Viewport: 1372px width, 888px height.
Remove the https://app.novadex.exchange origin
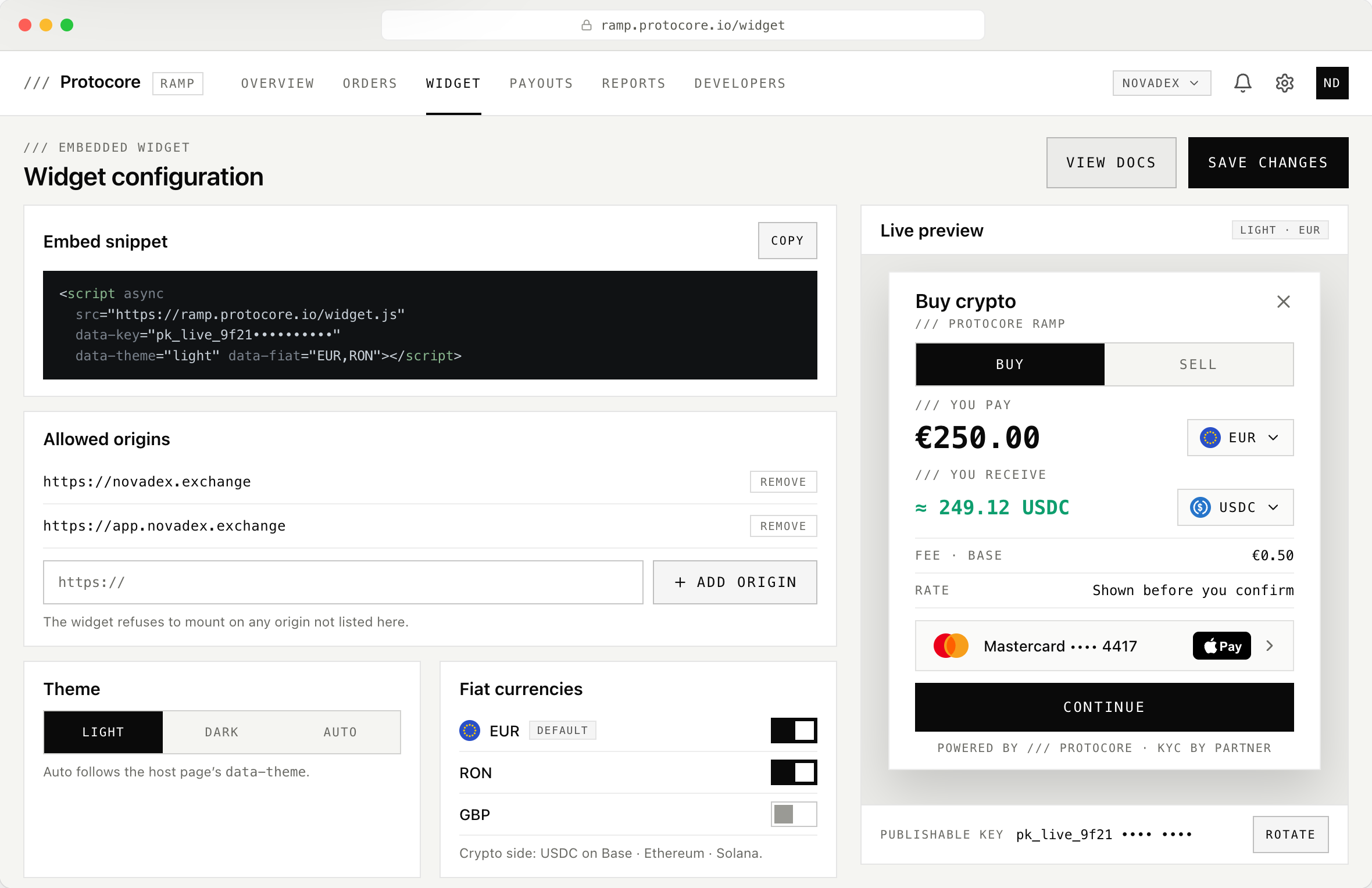(783, 526)
